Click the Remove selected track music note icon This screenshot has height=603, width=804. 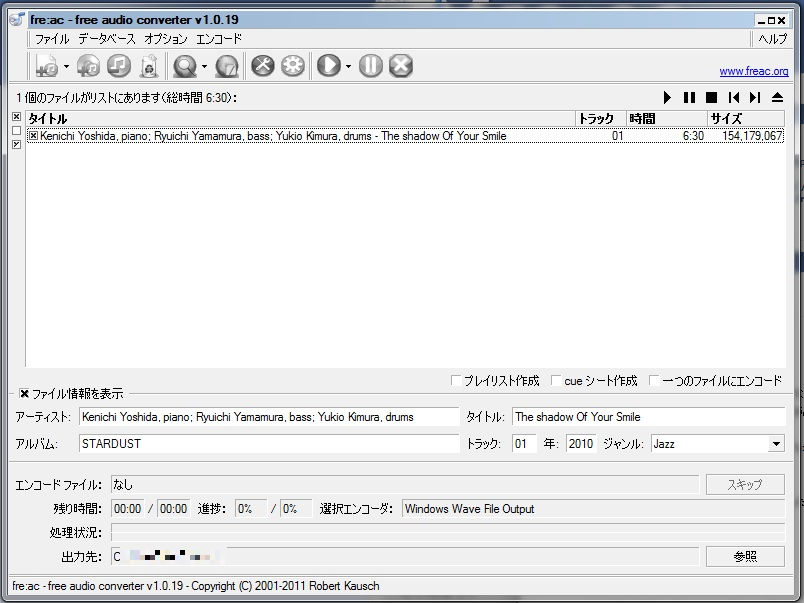pos(119,66)
